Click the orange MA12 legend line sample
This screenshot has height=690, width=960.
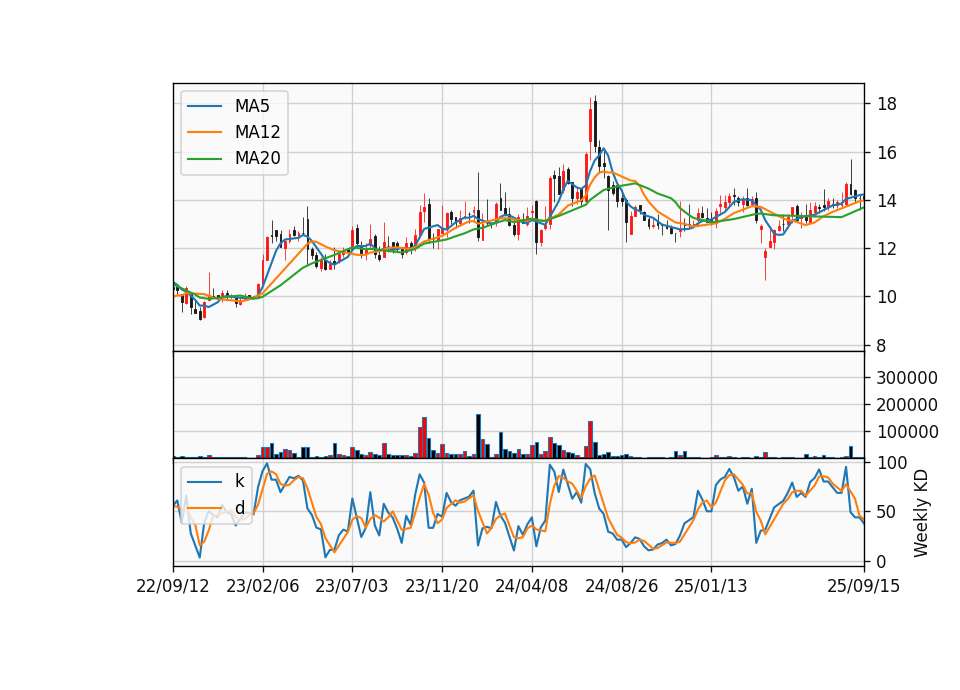coord(204,132)
